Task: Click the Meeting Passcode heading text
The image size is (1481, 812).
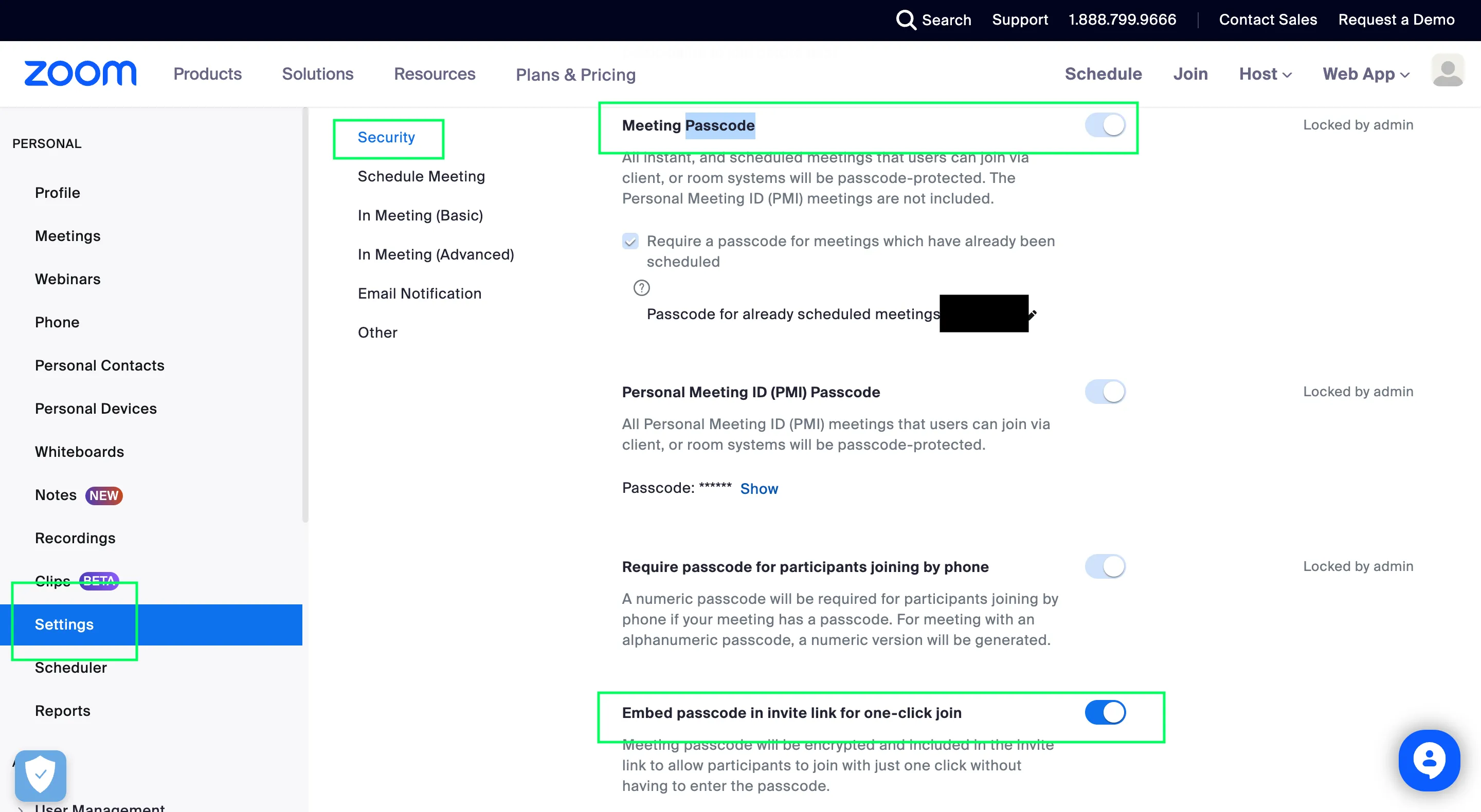Action: 688,125
